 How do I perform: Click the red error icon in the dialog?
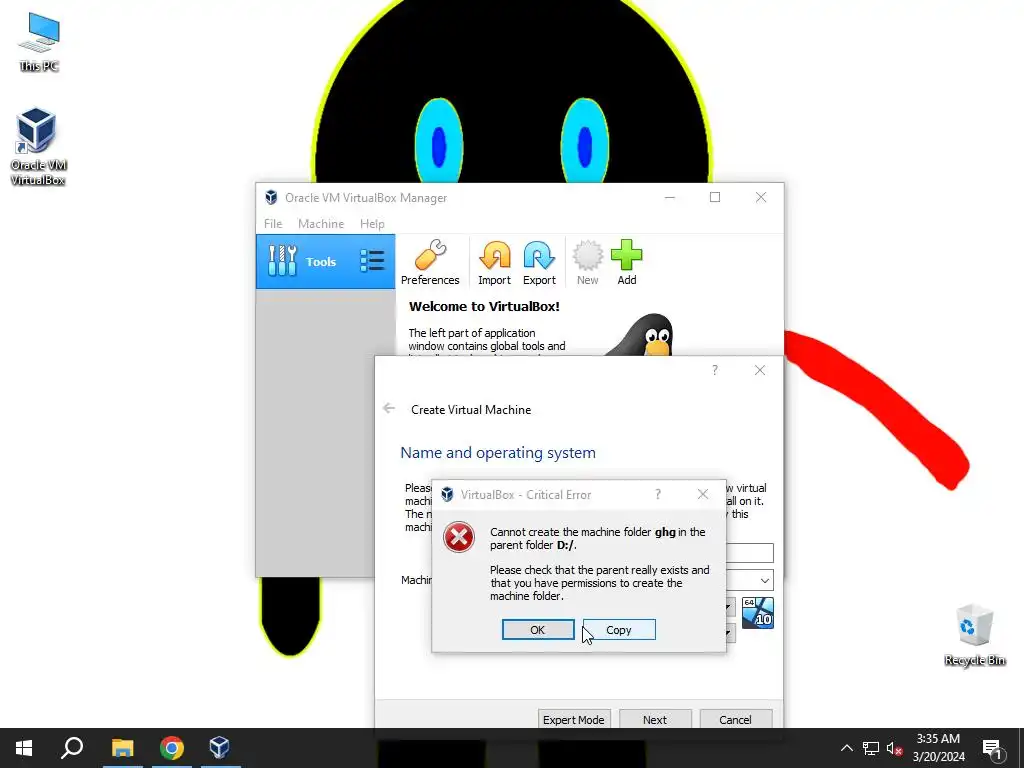(458, 537)
